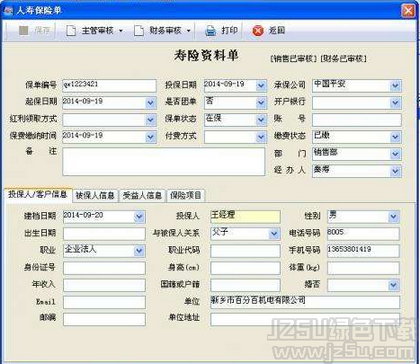Click the 国籍或户籍 input field

coord(245,285)
